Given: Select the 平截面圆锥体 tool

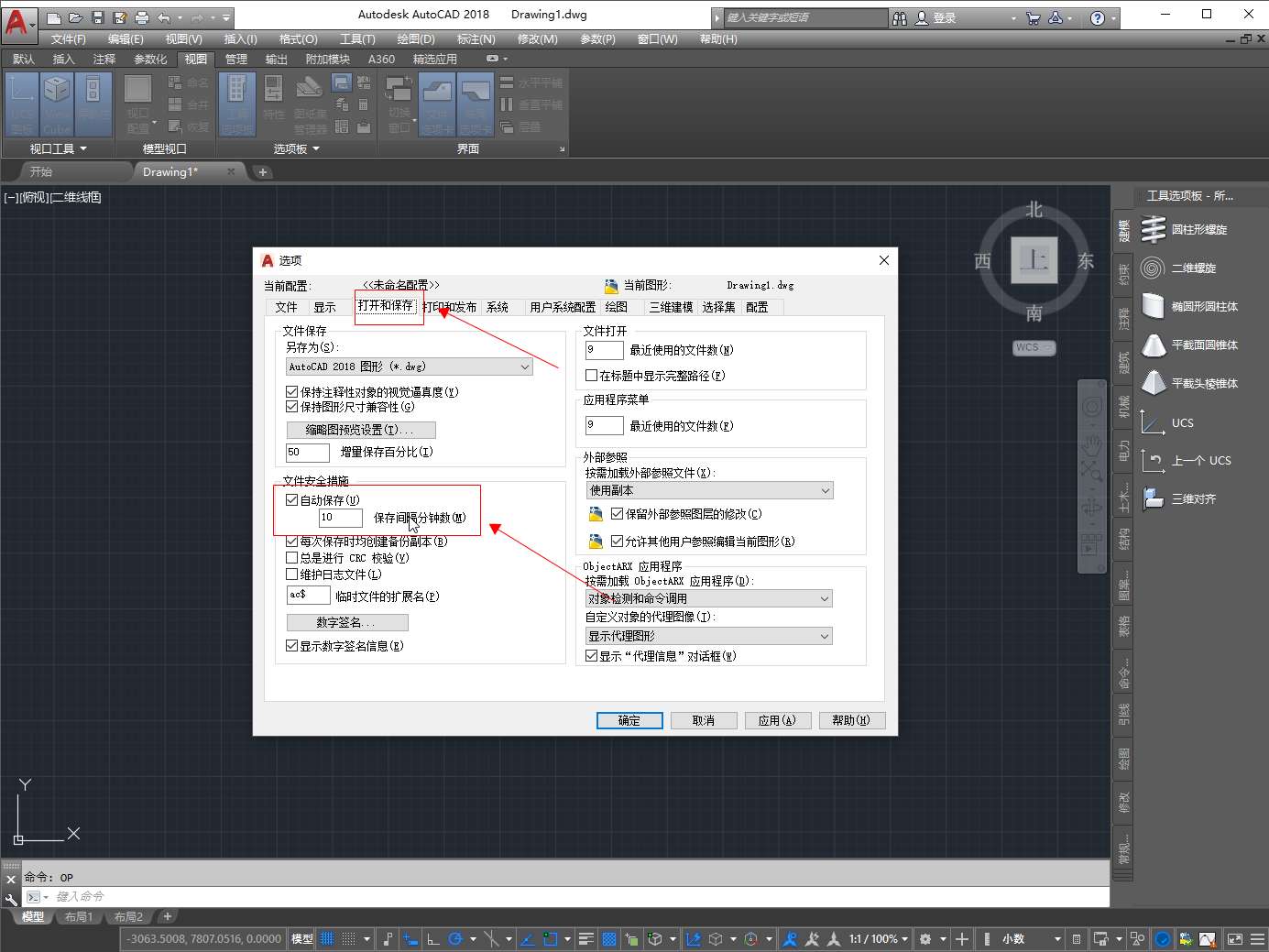Looking at the screenshot, I should pyautogui.click(x=1191, y=345).
